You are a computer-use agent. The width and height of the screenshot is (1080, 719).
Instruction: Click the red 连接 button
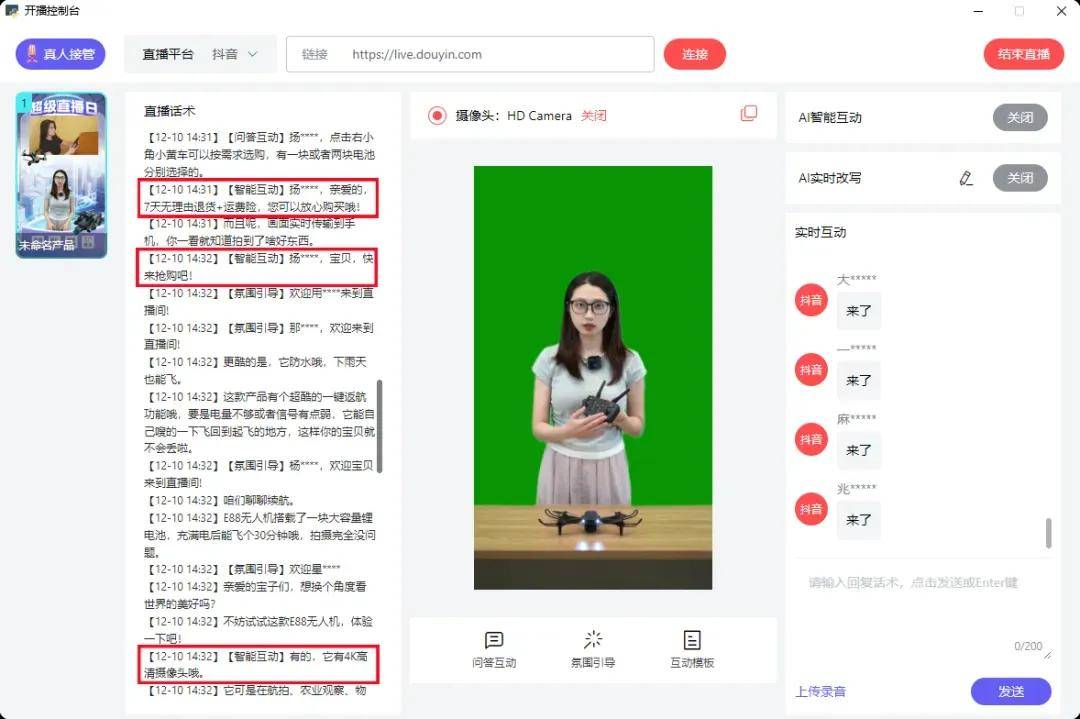point(694,54)
